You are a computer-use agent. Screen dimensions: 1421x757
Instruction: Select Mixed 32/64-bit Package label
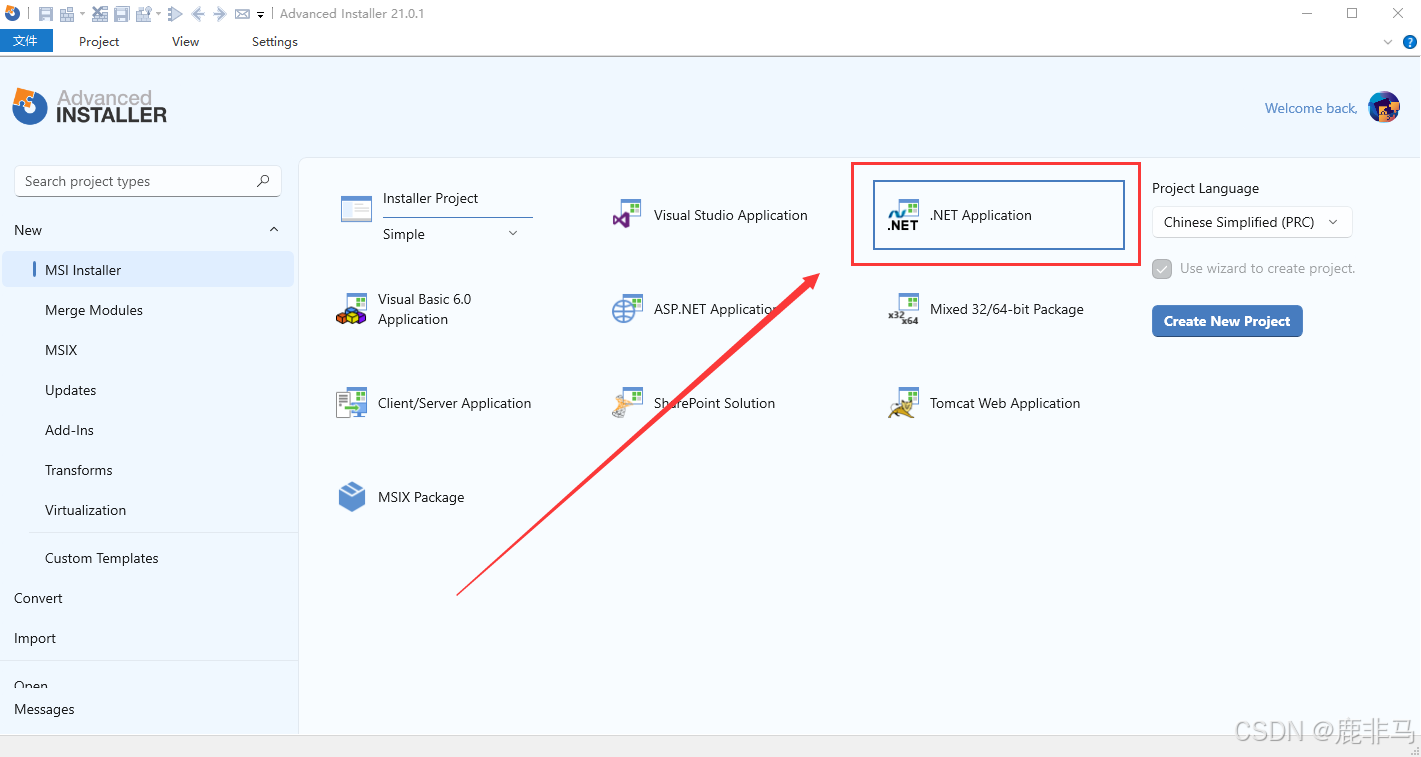pos(1007,309)
